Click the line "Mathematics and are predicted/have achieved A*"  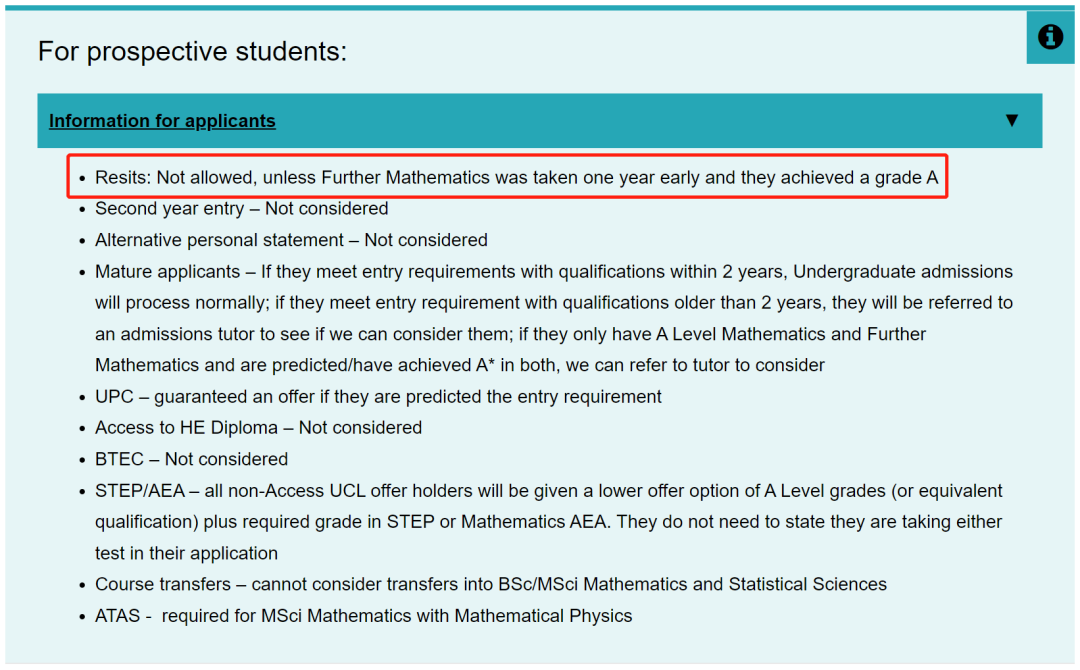click(x=460, y=365)
